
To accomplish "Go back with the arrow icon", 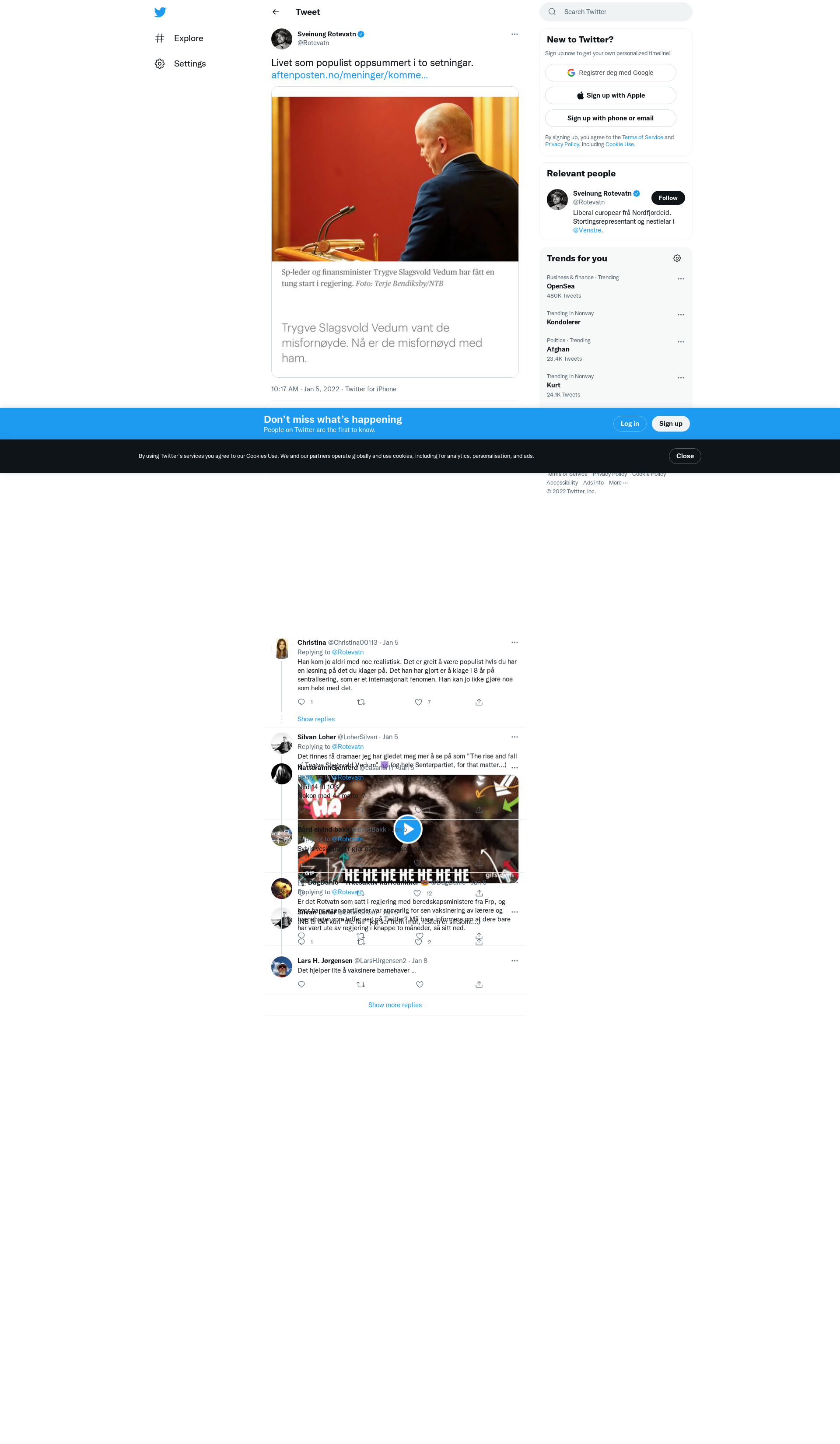I will coord(276,12).
